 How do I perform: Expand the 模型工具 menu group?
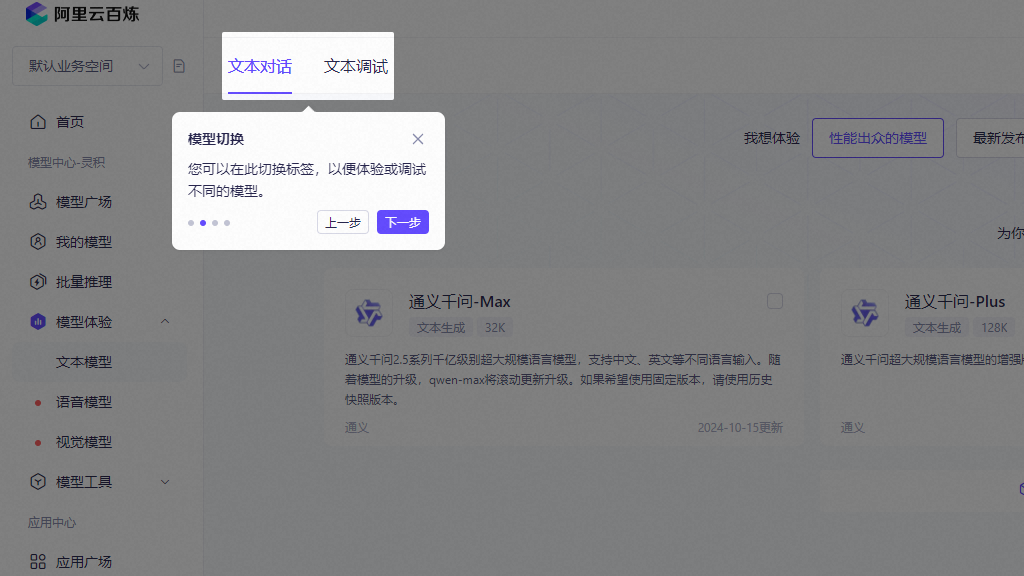165,482
